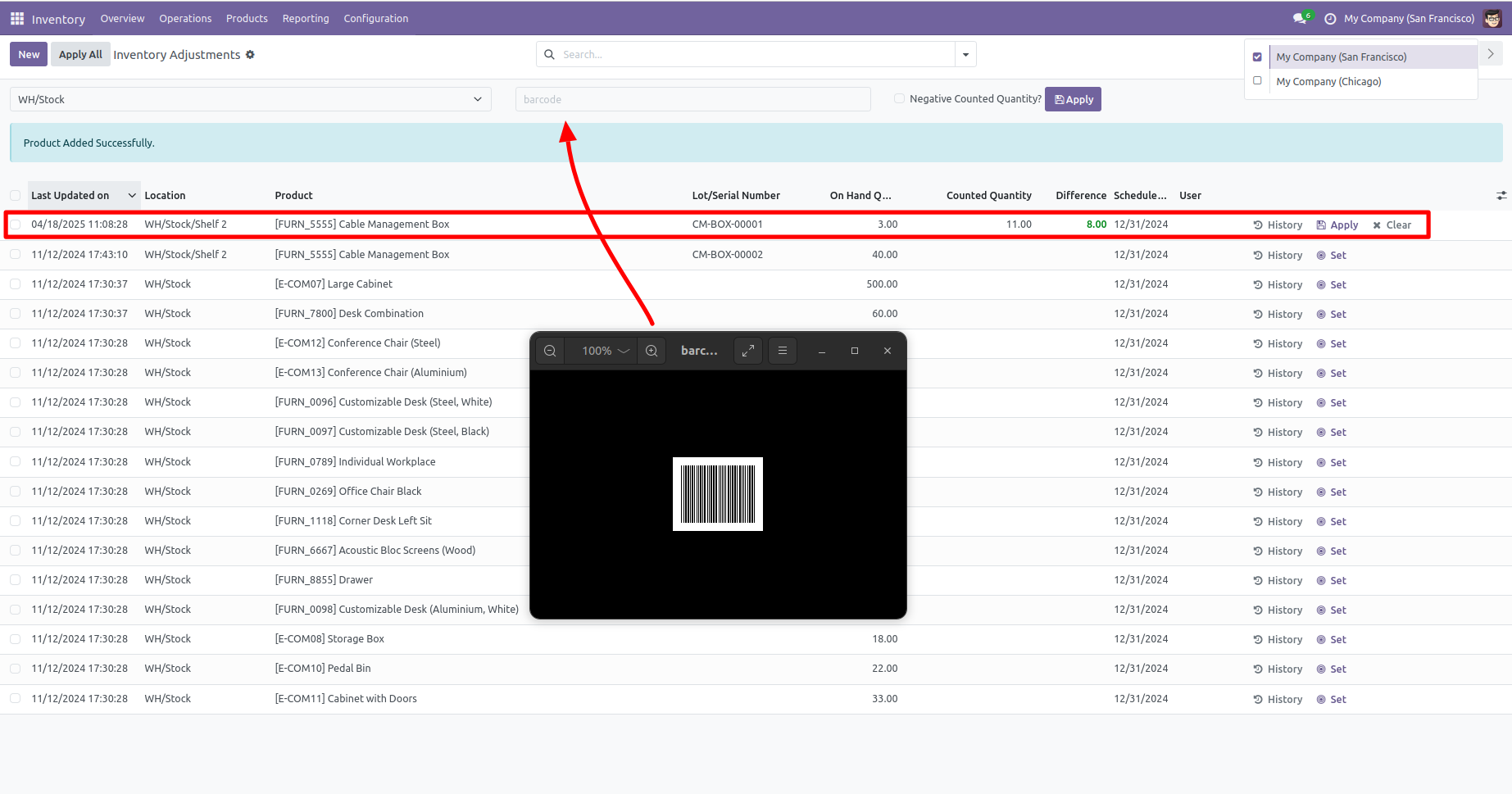1512x794 pixels.
Task: Uncheck My Company (San Francisco)
Action: point(1257,57)
